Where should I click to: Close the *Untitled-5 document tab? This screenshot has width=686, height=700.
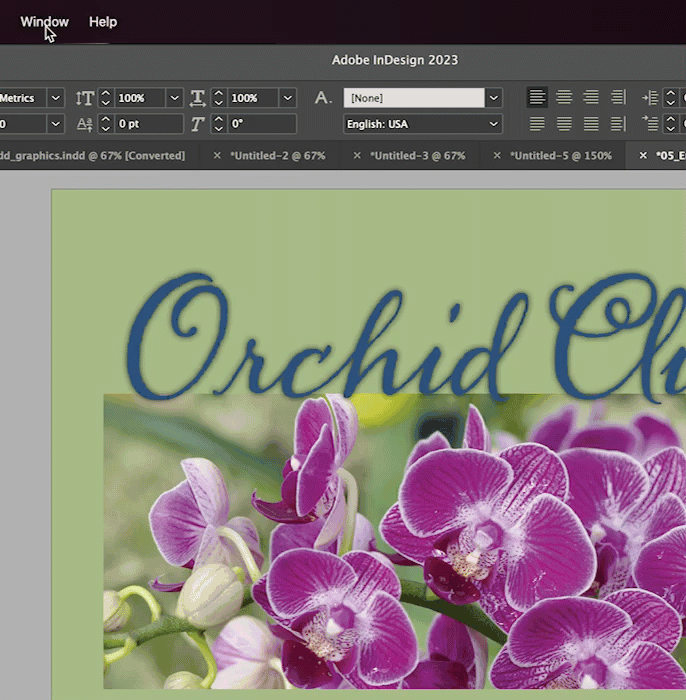497,155
